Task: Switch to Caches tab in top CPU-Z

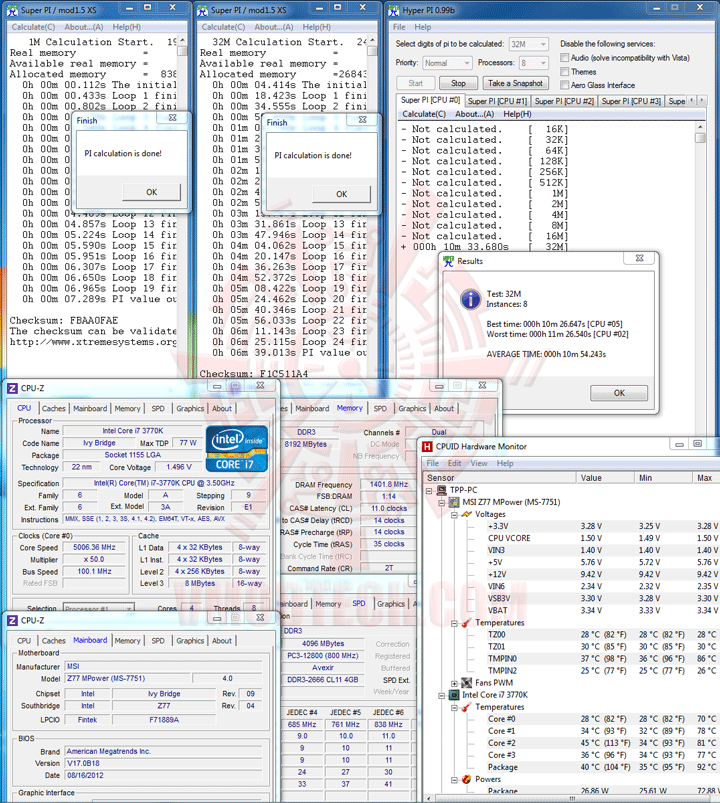Action: (x=54, y=408)
